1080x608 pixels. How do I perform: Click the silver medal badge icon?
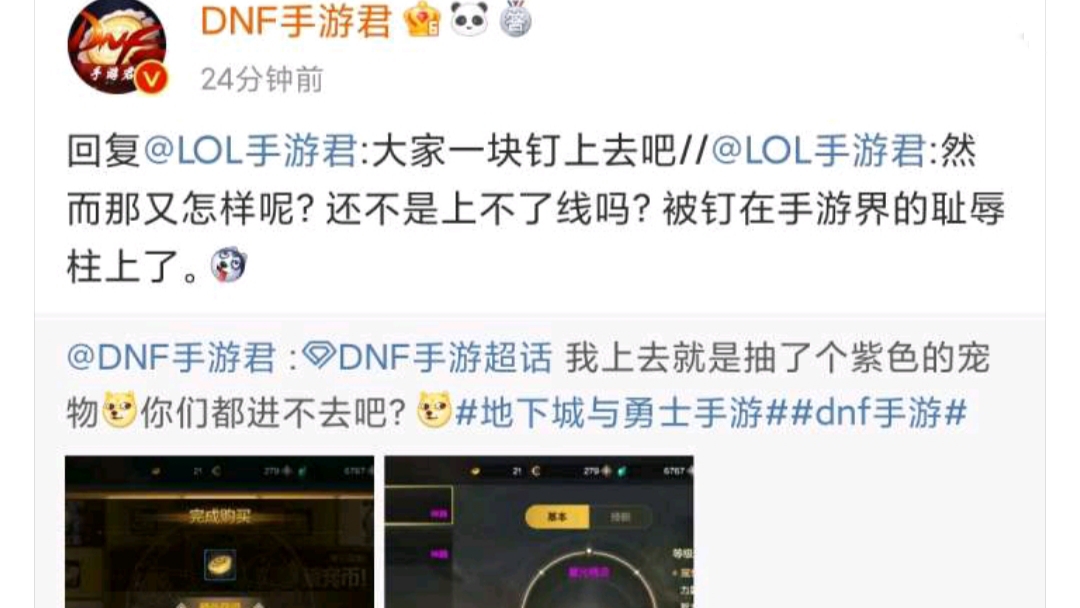pos(515,19)
